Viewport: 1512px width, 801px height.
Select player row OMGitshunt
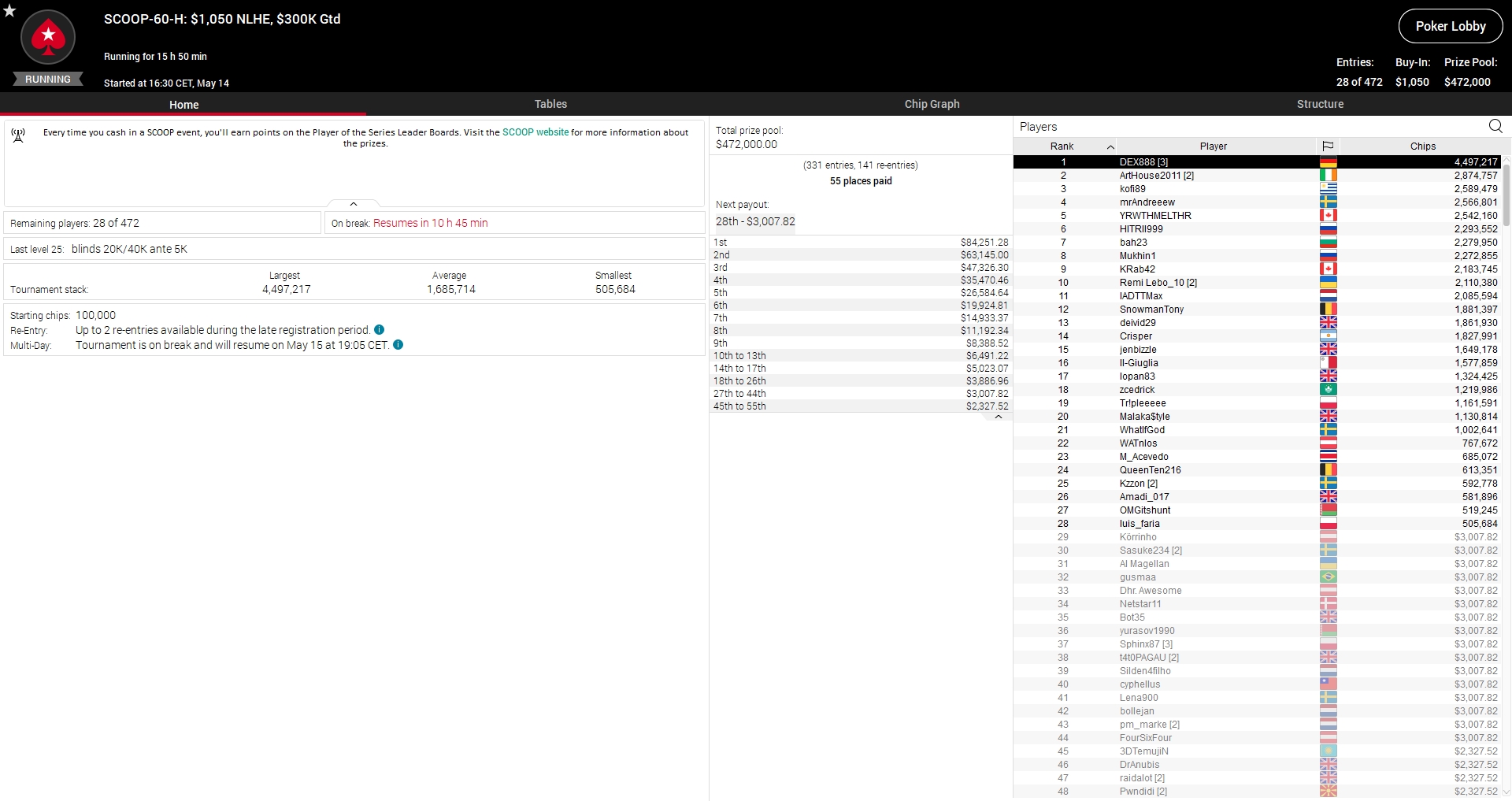[1258, 510]
